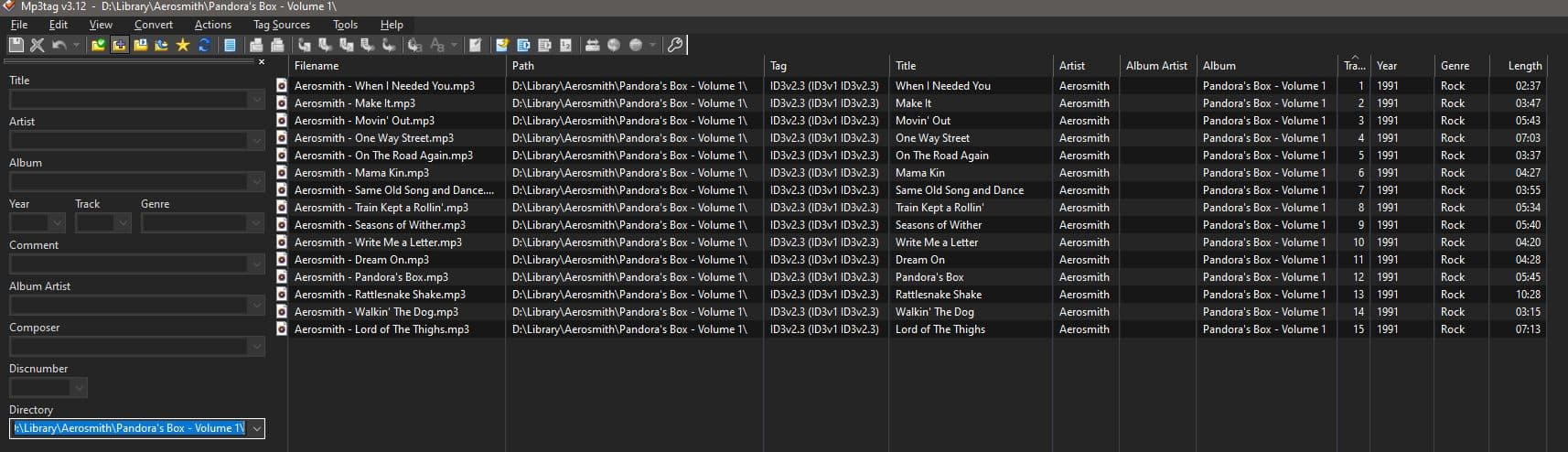Image resolution: width=1568 pixels, height=452 pixels.
Task: Click file icon beside 'Aerosmith - Pandora's Box.mp3'
Action: pos(282,277)
